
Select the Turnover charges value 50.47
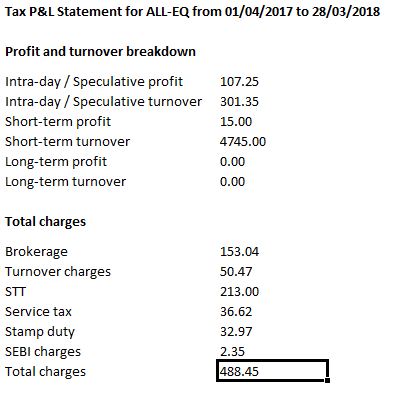(x=236, y=272)
